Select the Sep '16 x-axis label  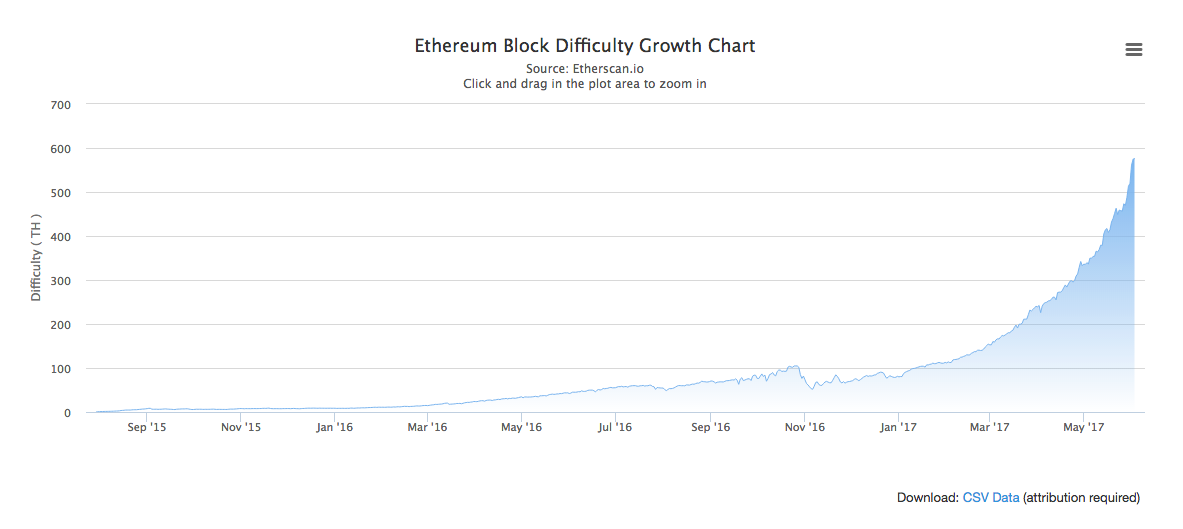click(x=711, y=428)
